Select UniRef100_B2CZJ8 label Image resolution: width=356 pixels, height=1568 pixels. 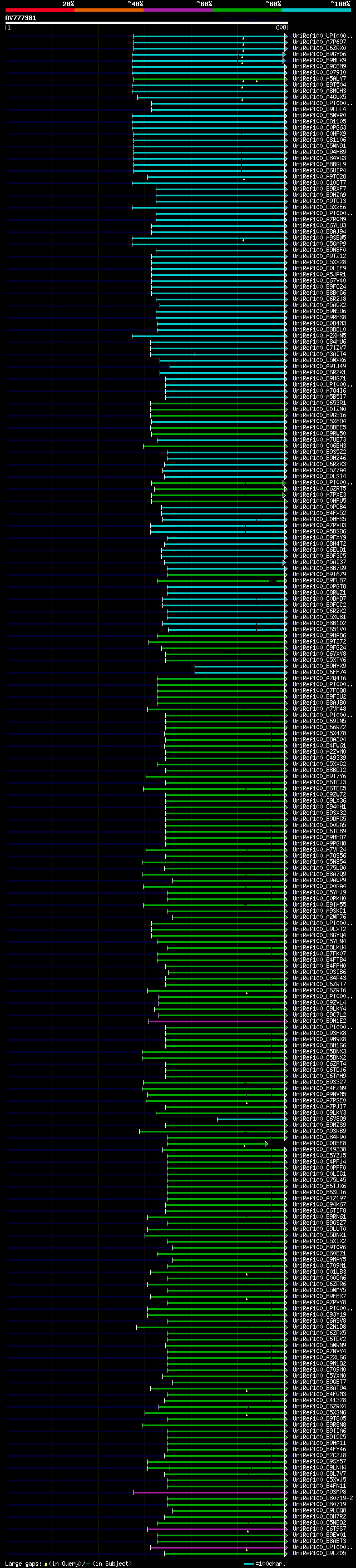319,1455
